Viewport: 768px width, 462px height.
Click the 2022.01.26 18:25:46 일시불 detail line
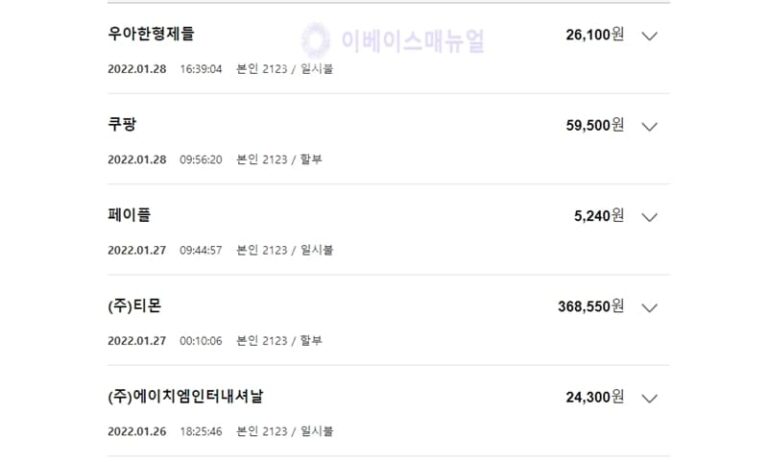220,432
